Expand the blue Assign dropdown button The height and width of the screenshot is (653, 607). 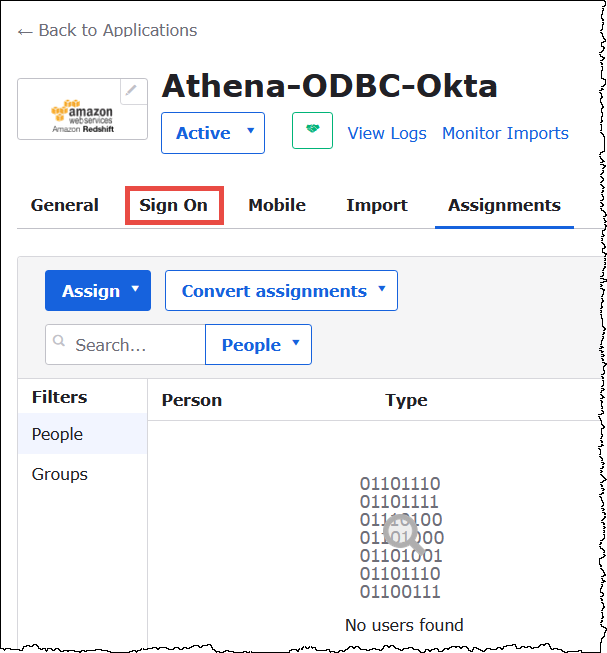(98, 291)
